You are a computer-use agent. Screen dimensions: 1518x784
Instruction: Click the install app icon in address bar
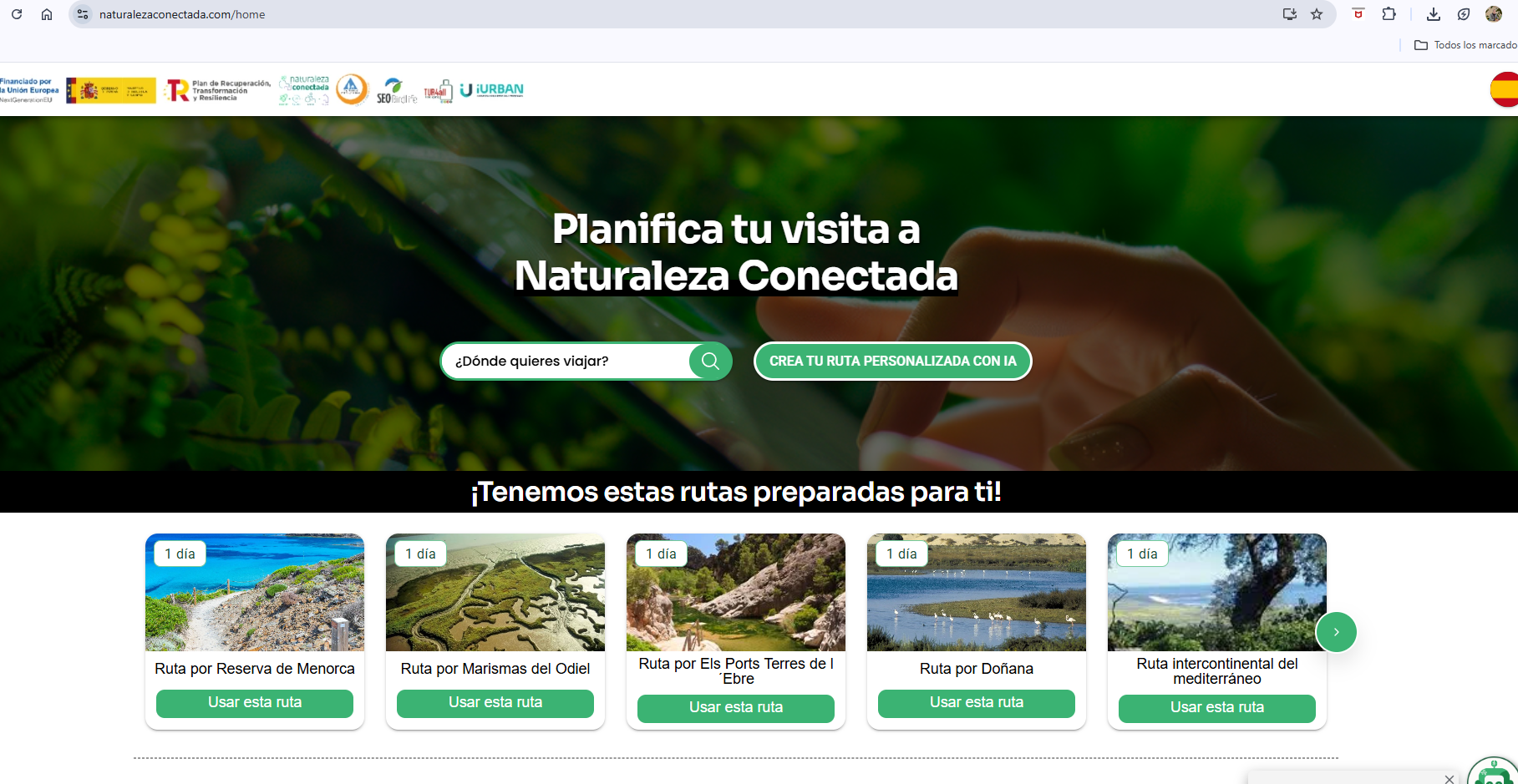tap(1290, 14)
